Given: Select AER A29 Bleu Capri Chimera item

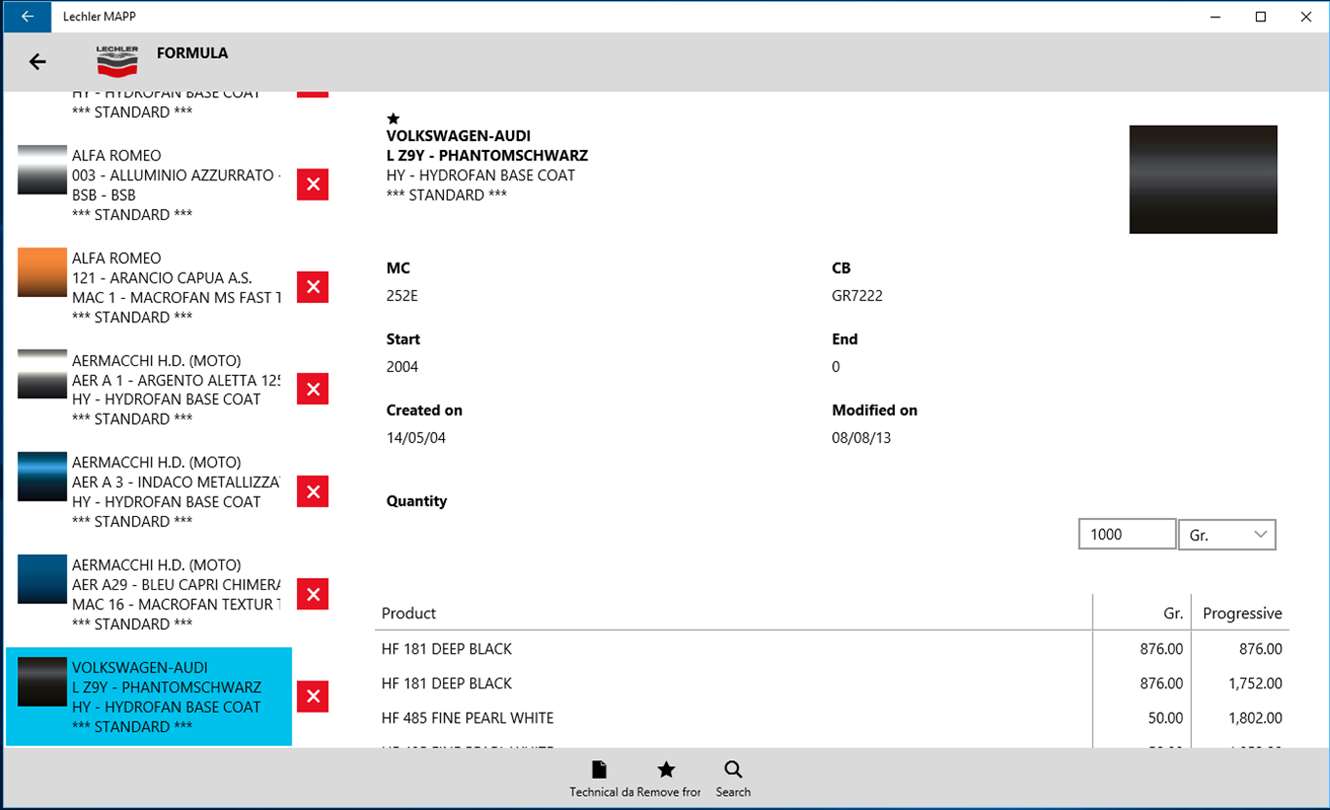Looking at the screenshot, I should click(149, 594).
